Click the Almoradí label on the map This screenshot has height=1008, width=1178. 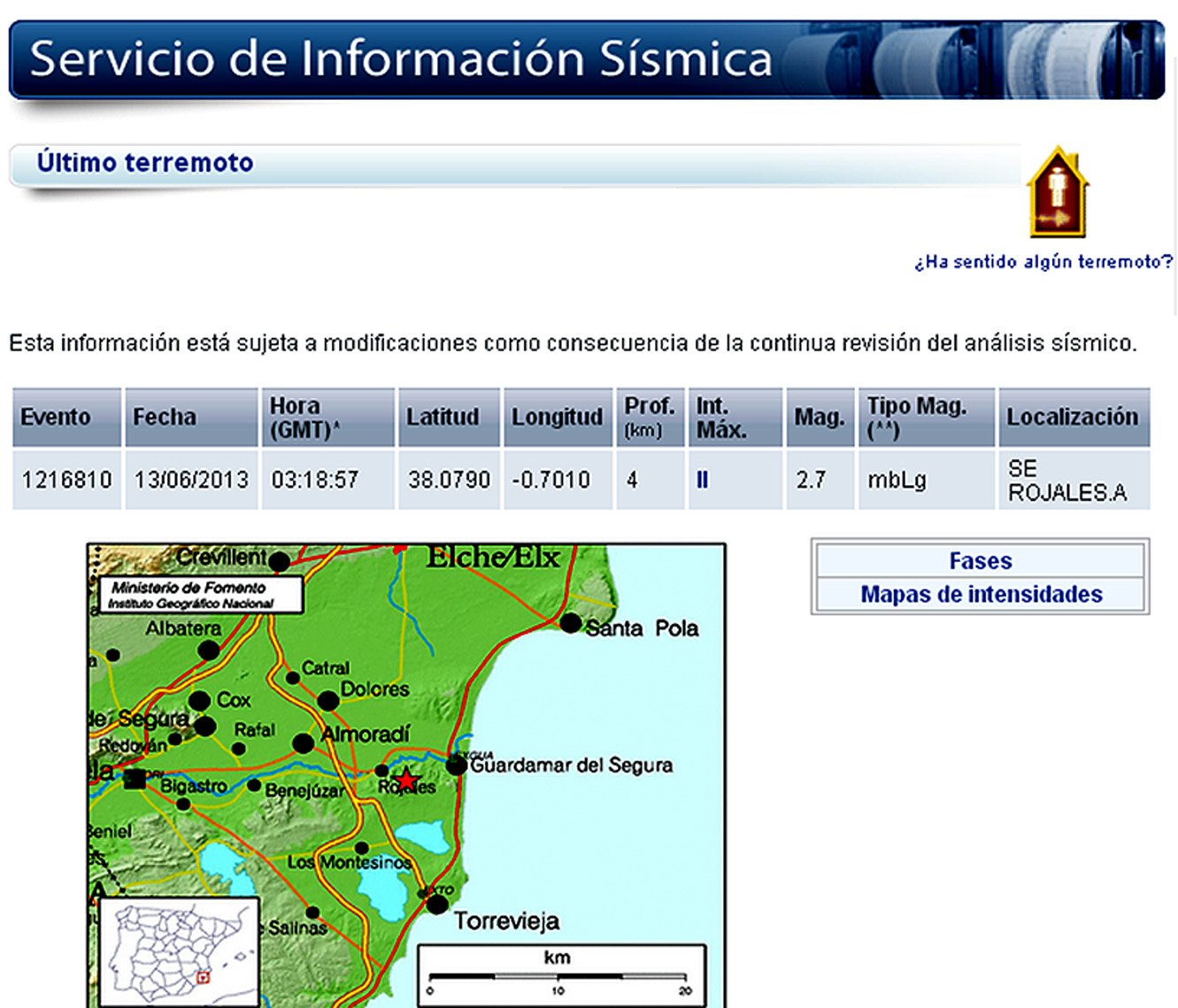pyautogui.click(x=366, y=735)
